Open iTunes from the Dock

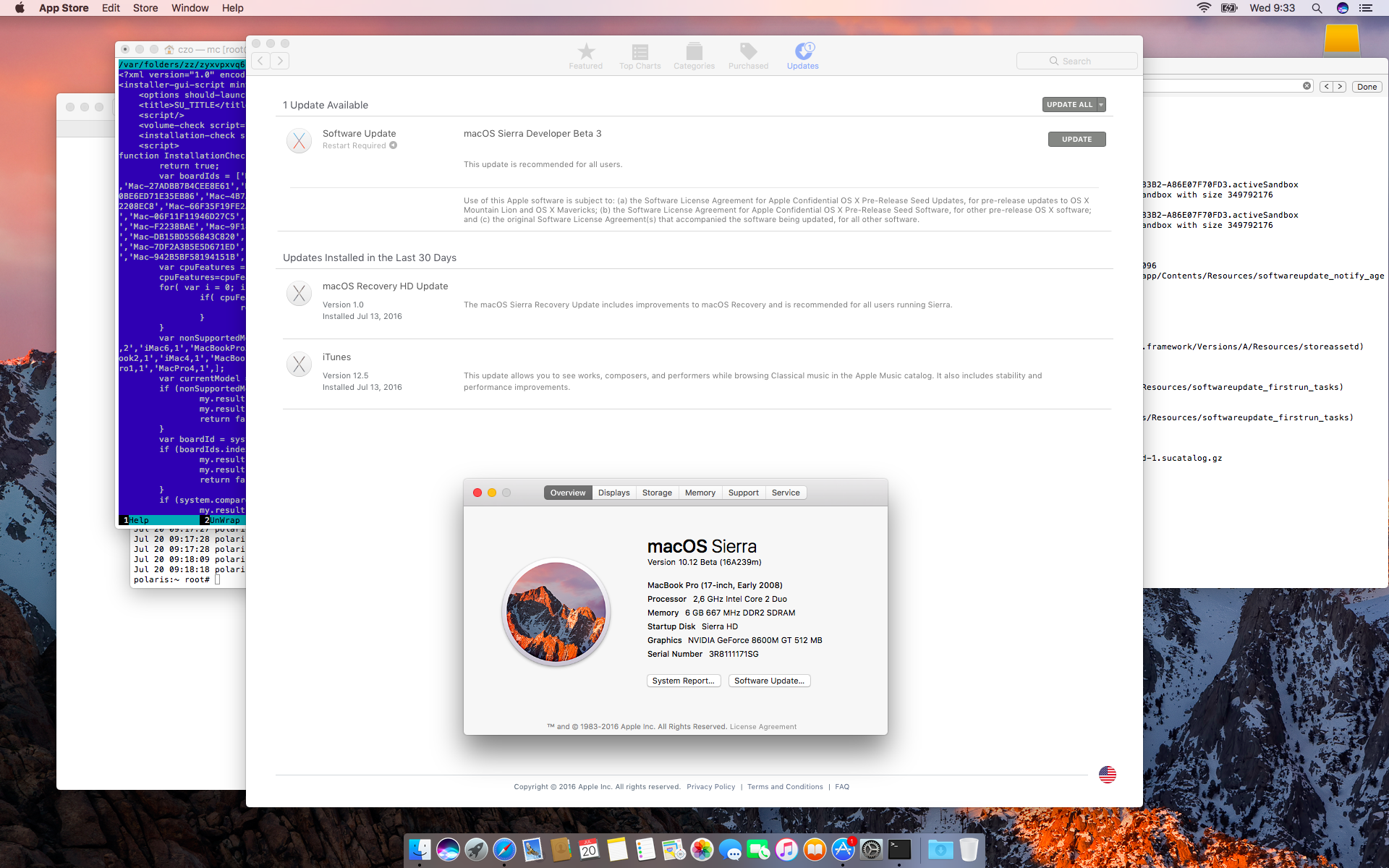(x=786, y=849)
